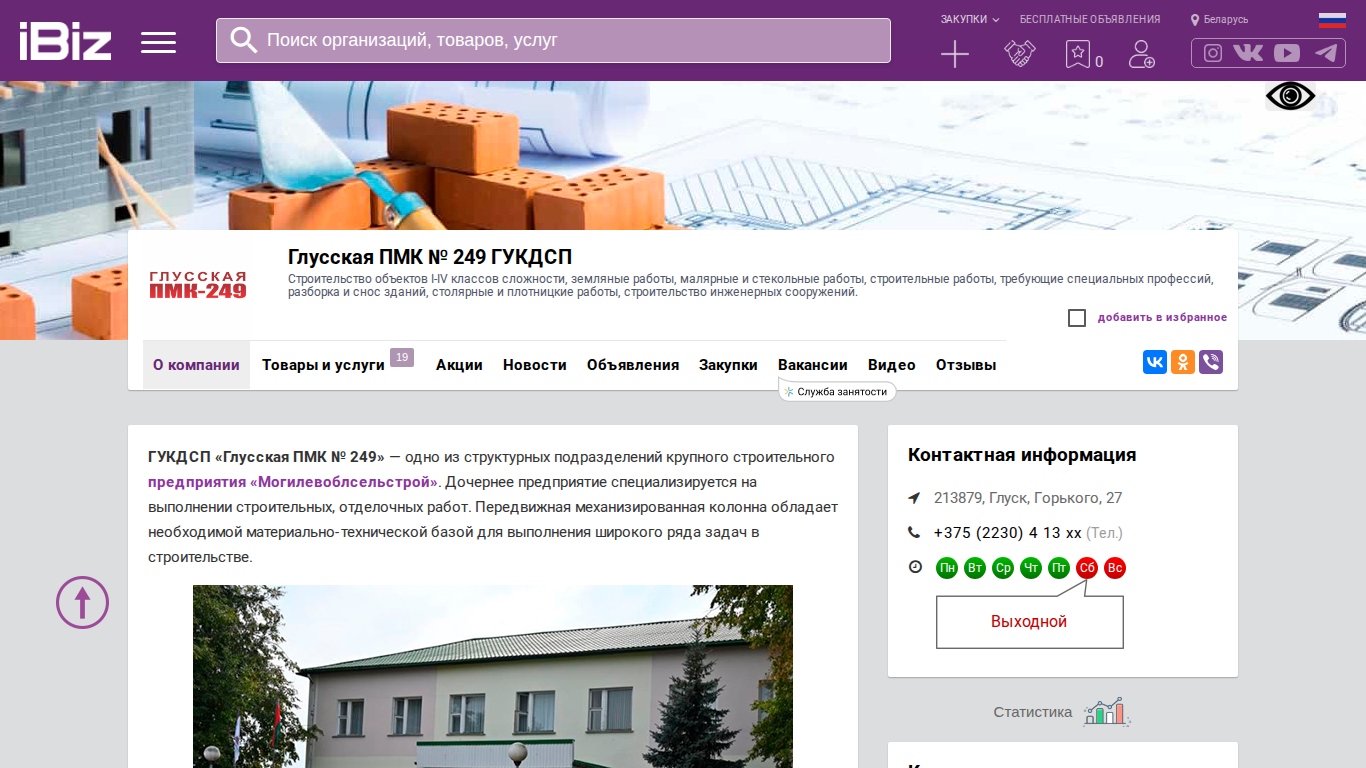The height and width of the screenshot is (768, 1366).
Task: Click the company building photo
Action: [493, 676]
